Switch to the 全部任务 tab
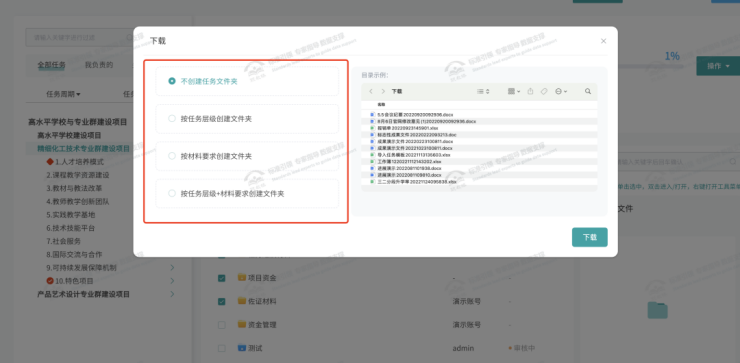This screenshot has width=740, height=363. [51, 65]
